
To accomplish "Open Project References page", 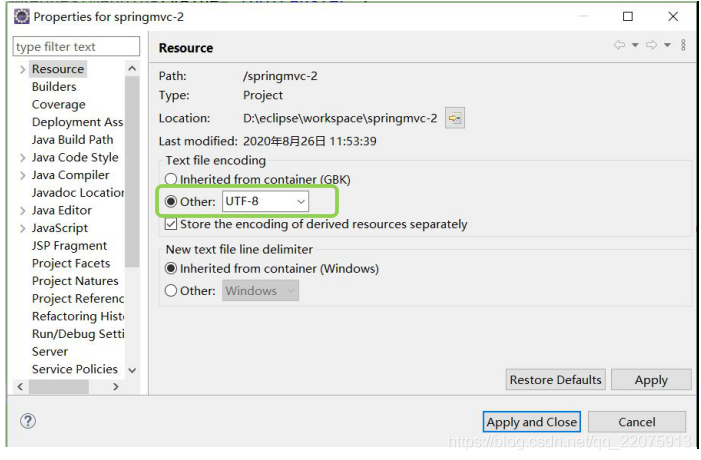I will pyautogui.click(x=78, y=299).
